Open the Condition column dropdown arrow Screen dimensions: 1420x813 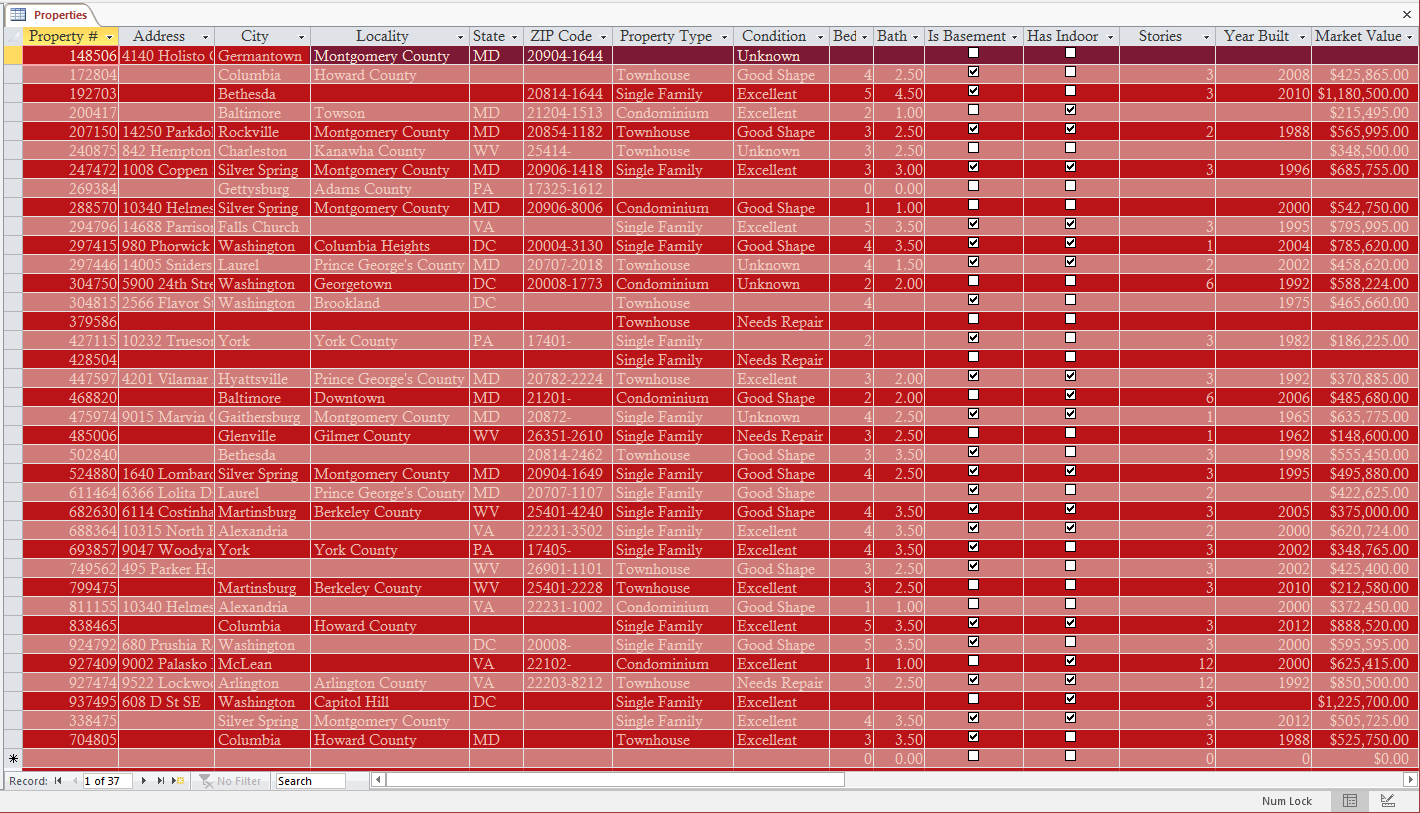[x=820, y=37]
